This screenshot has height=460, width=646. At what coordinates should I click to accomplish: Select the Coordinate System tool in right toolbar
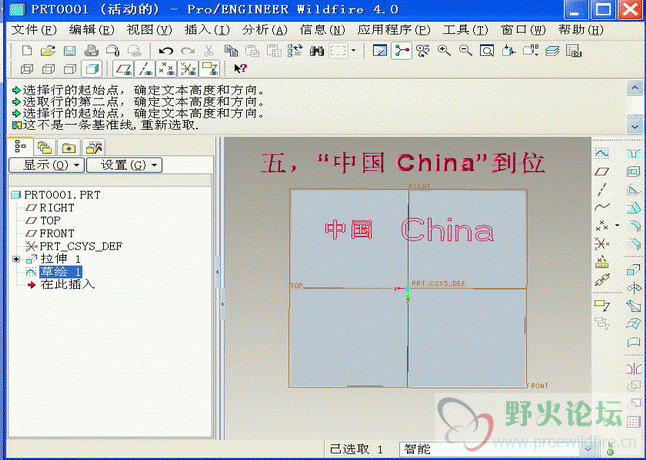pyautogui.click(x=602, y=244)
